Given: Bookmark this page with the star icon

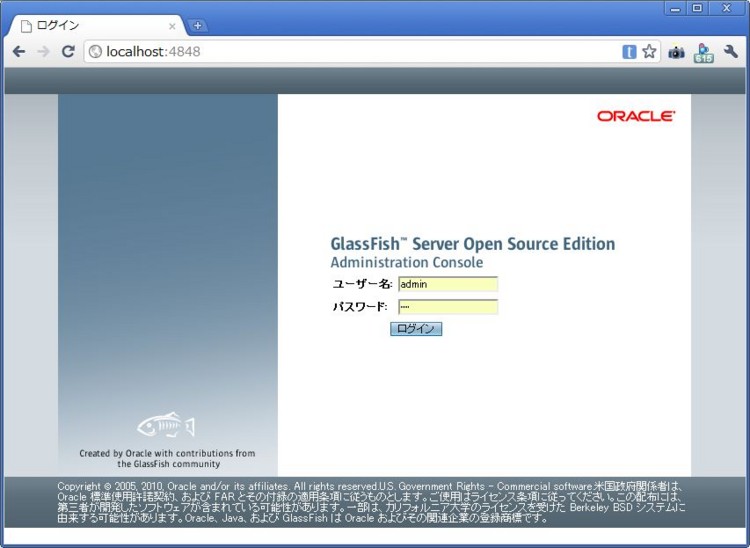Looking at the screenshot, I should point(649,51).
